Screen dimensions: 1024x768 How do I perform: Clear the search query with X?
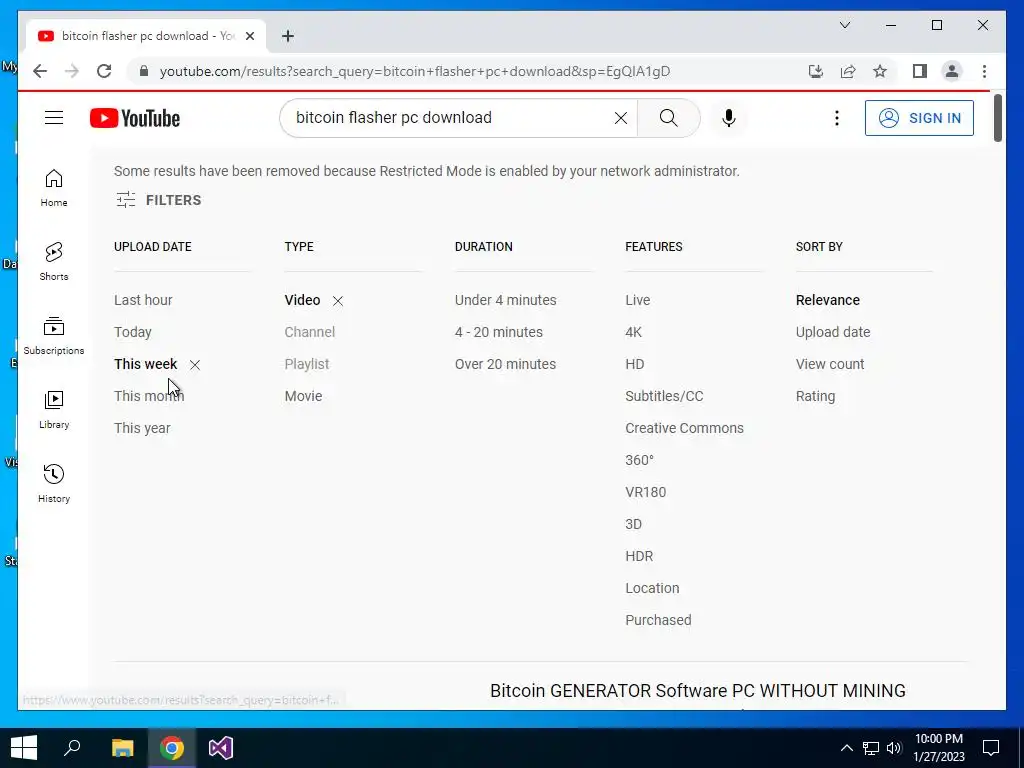[620, 118]
